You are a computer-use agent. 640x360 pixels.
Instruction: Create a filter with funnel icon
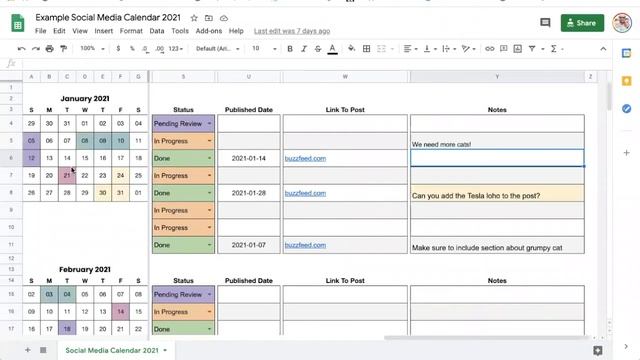[x=532, y=49]
